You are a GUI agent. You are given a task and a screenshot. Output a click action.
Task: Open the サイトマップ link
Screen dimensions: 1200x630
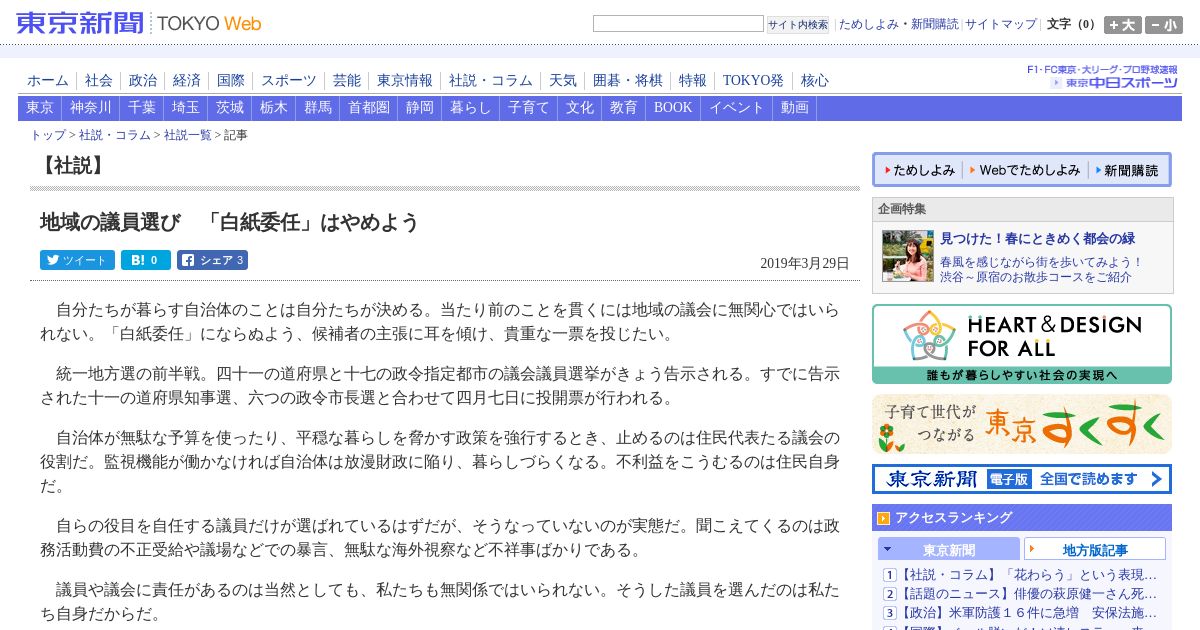click(x=1001, y=24)
